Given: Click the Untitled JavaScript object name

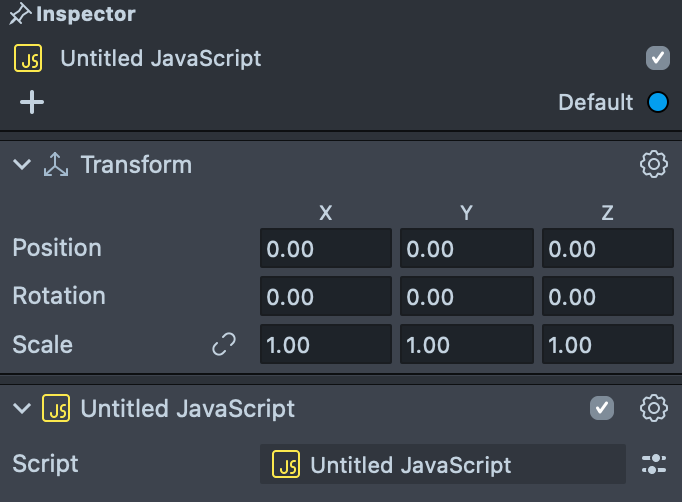Looking at the screenshot, I should [x=161, y=58].
